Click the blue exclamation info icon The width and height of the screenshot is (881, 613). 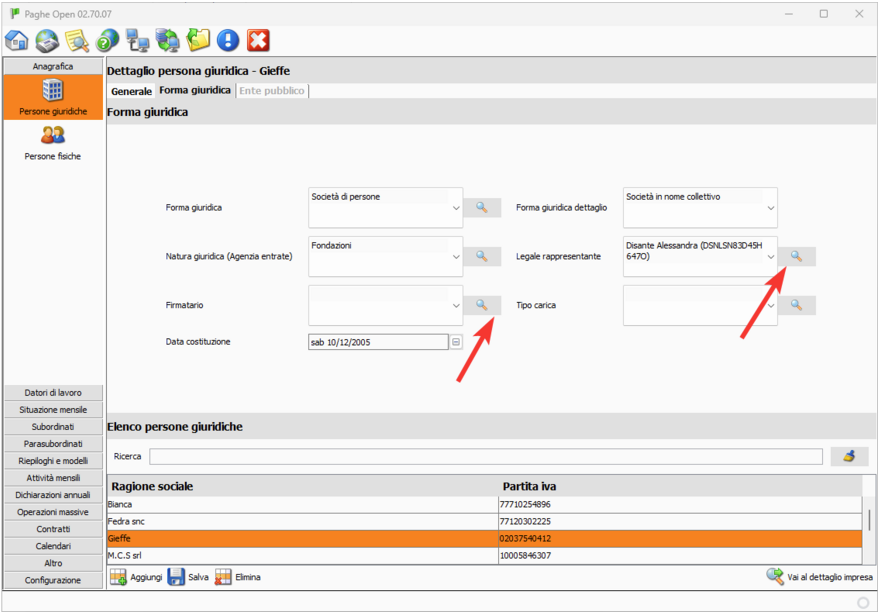pos(228,40)
